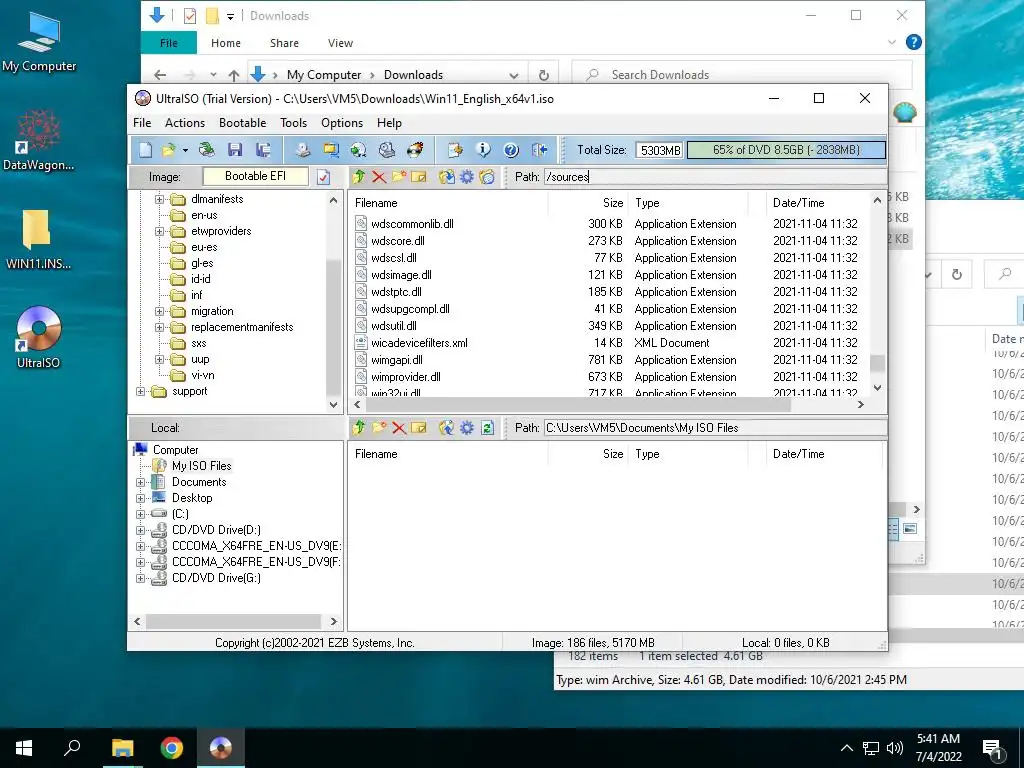Screen dimensions: 1024x768
Task: Click the Burn CD/DVD Image flame icon
Action: (415, 150)
